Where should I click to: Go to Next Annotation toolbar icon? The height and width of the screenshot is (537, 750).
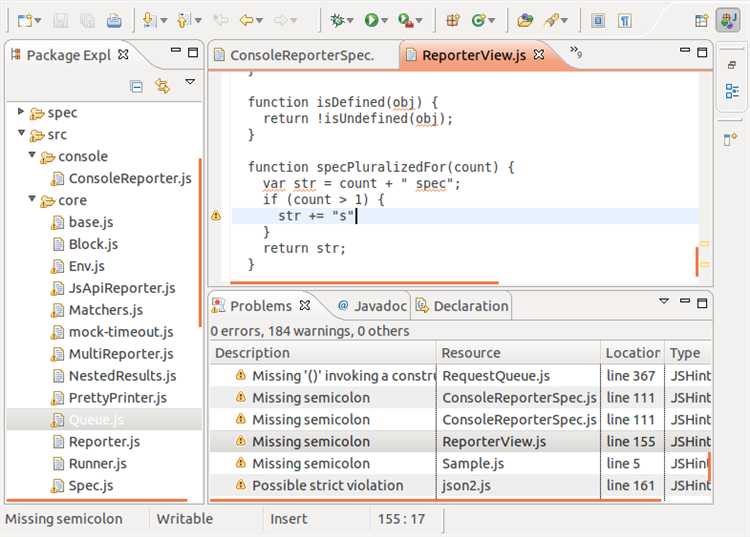[x=148, y=20]
